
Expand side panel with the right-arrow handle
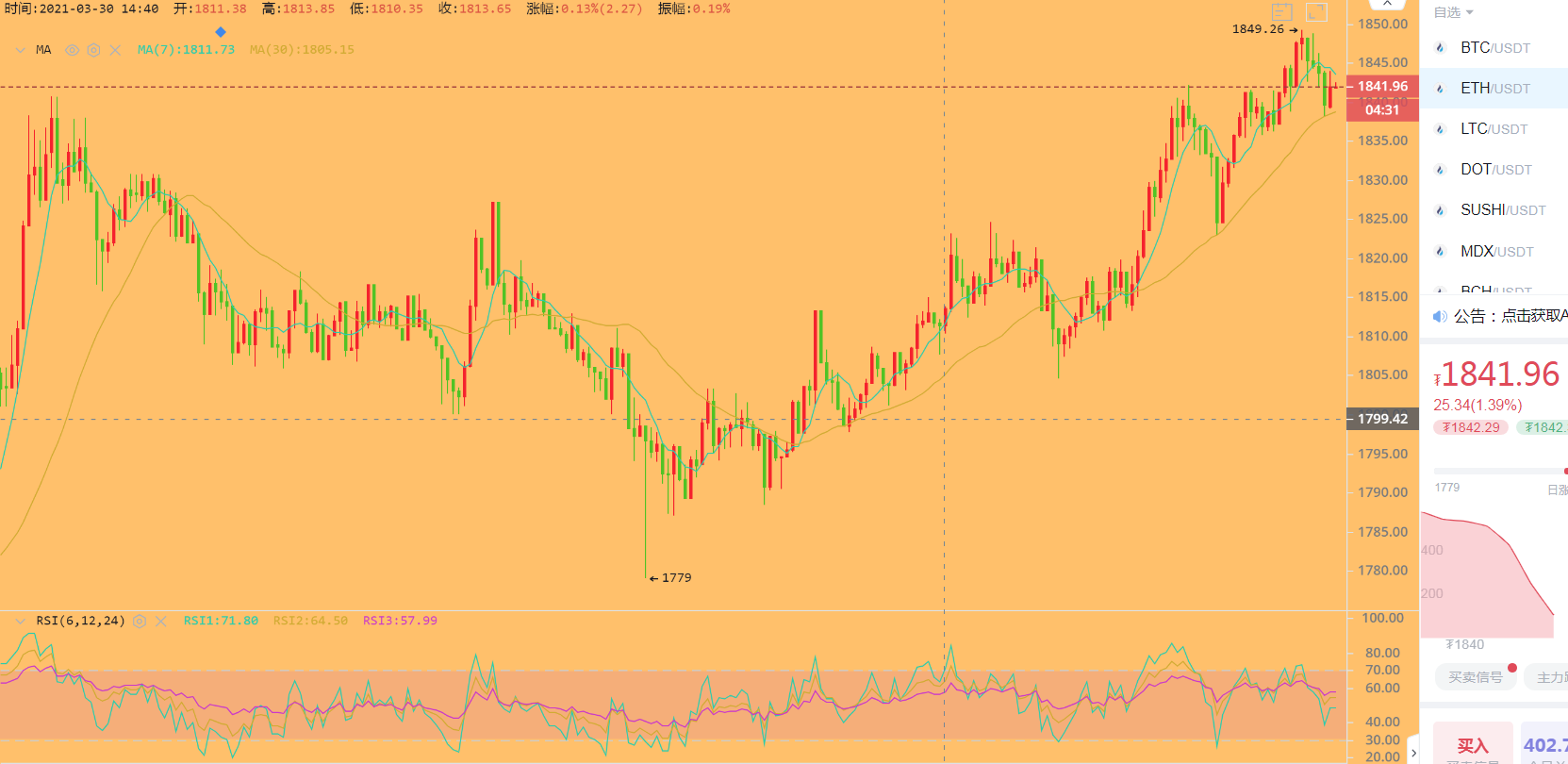1413,752
